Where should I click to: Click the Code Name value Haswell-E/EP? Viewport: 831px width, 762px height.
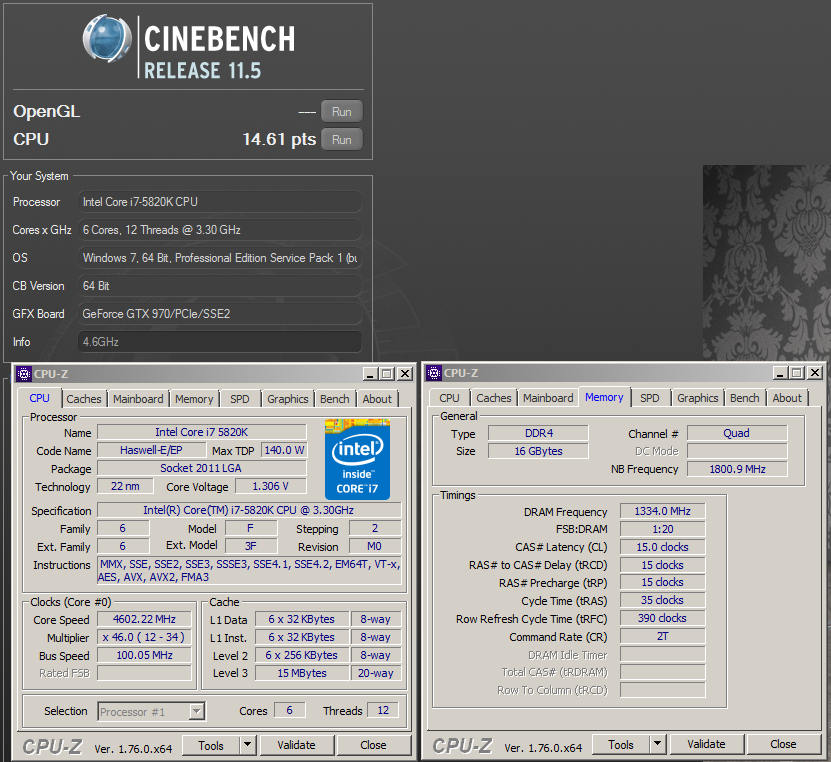152,450
